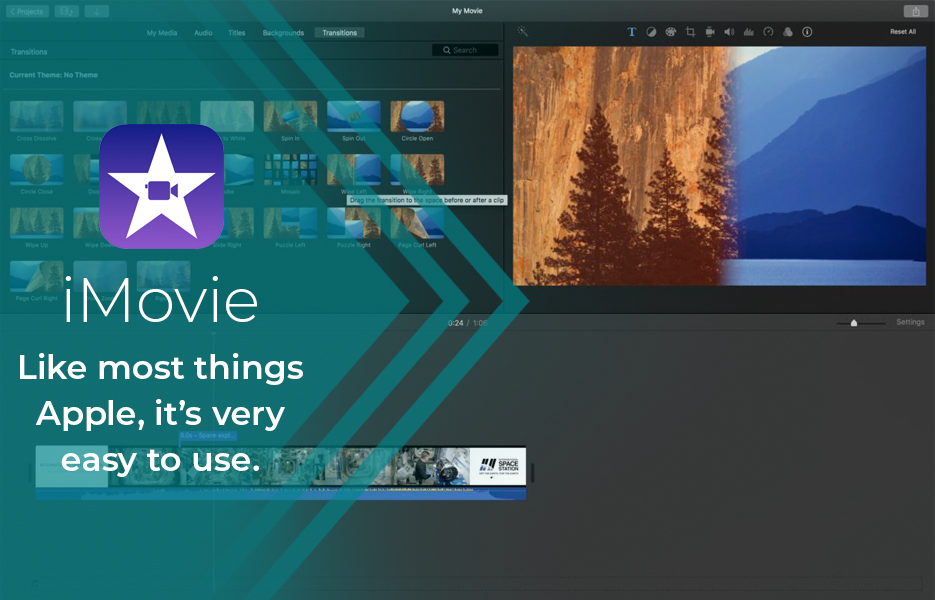Select the Page Curl Right transition
The image size is (935, 600).
point(37,276)
